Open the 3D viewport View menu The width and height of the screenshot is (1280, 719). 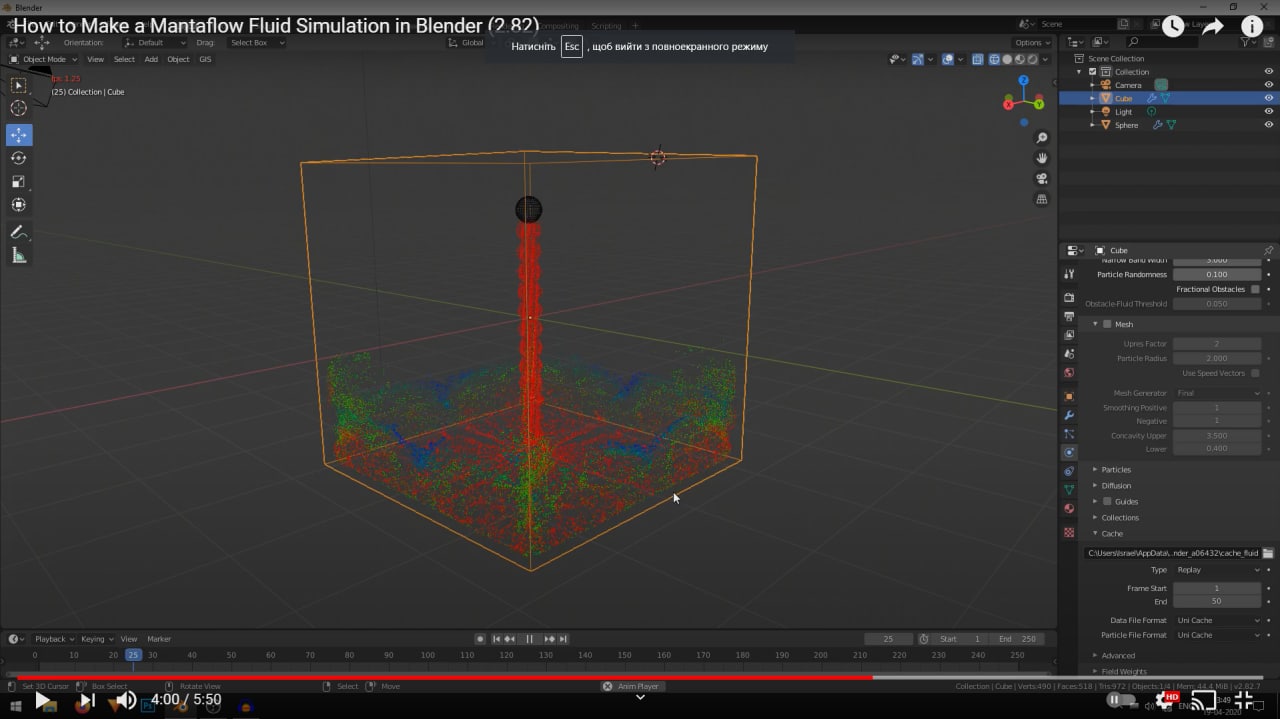tap(95, 59)
